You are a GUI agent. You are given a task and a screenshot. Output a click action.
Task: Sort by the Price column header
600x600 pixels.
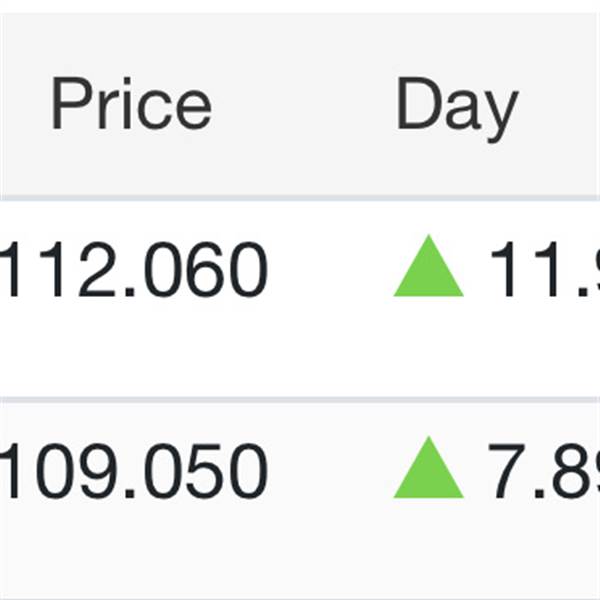pos(131,104)
